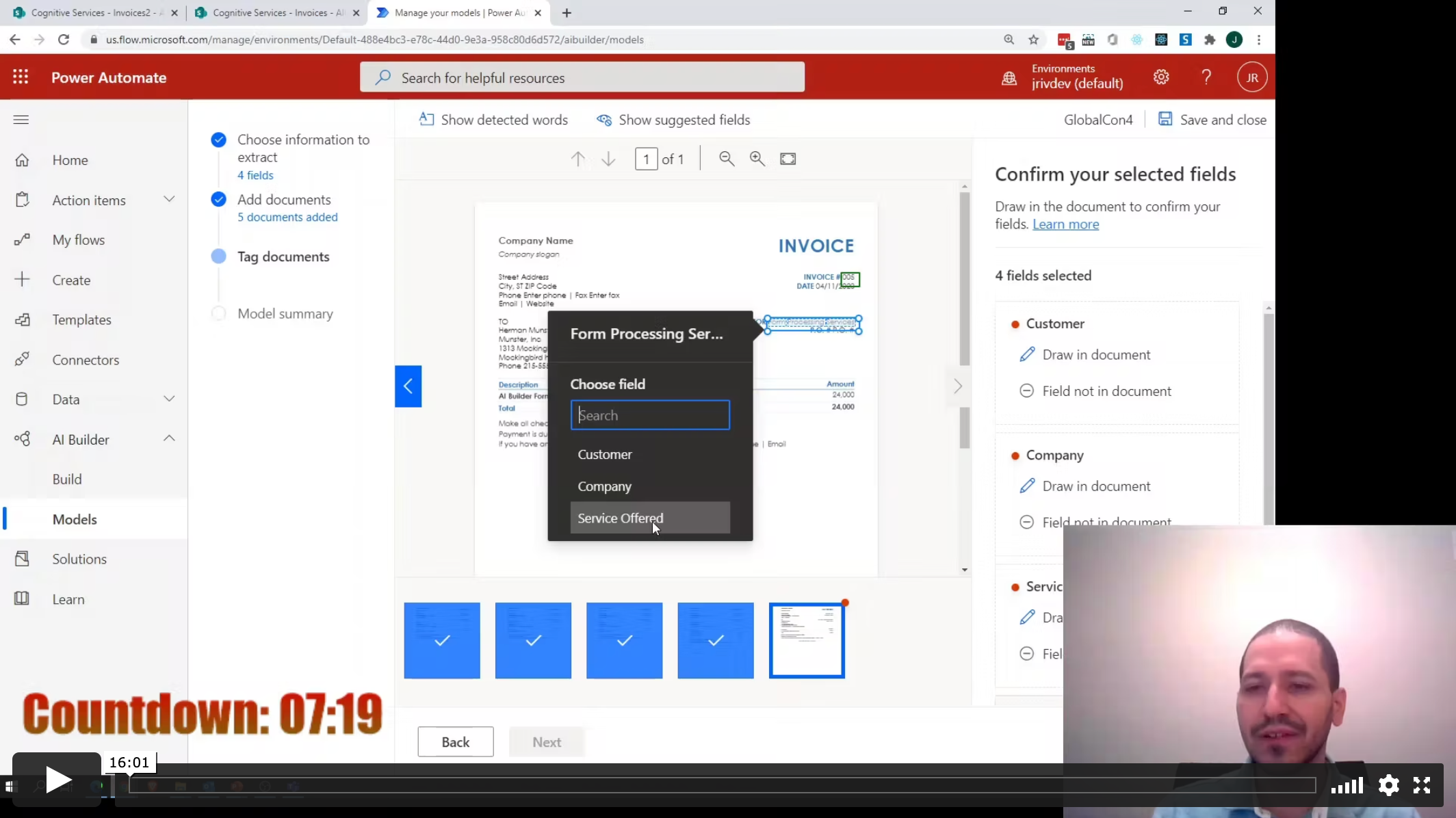Expand the Data menu chevron
This screenshot has width=1456, height=818.
click(x=169, y=399)
